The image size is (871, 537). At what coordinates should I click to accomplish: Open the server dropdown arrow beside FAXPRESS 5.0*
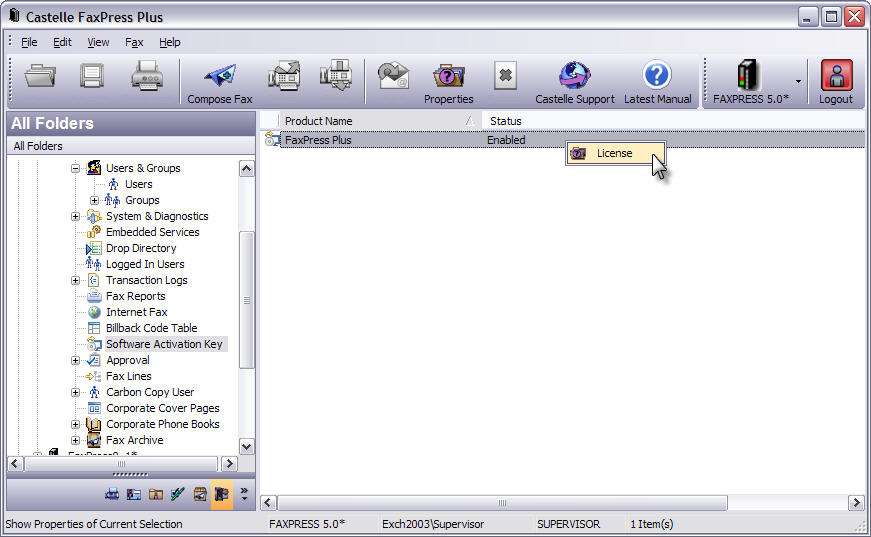(x=798, y=81)
